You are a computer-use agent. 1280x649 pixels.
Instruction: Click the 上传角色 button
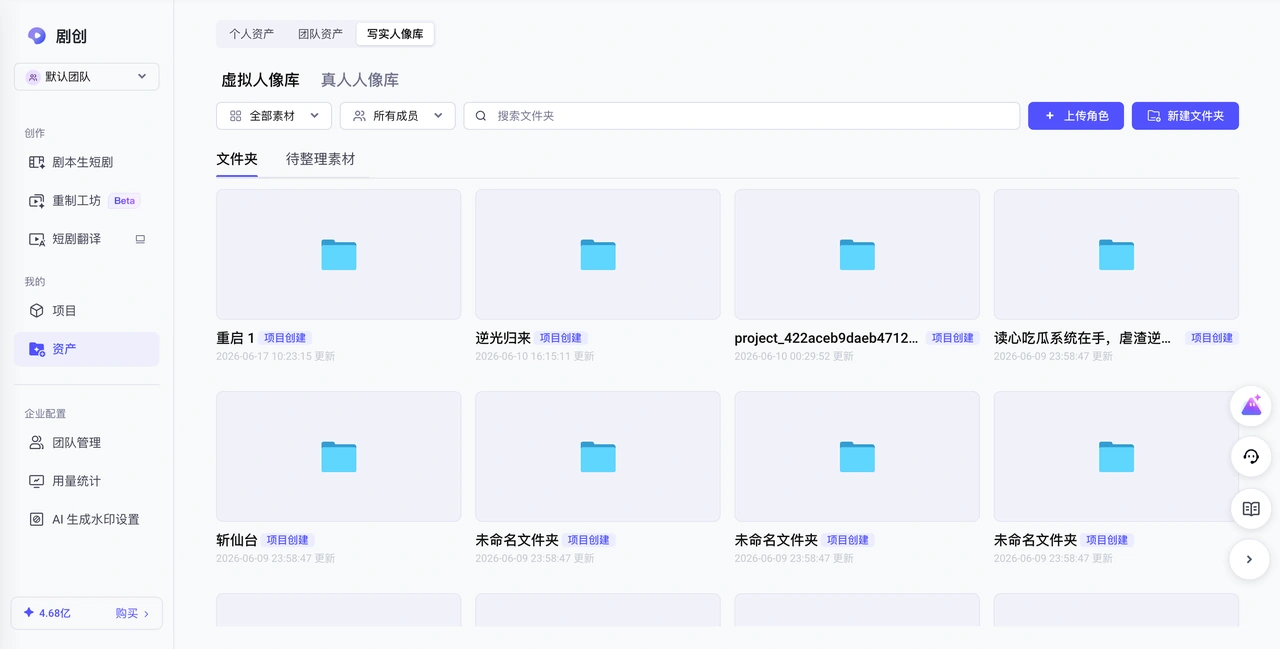point(1076,116)
